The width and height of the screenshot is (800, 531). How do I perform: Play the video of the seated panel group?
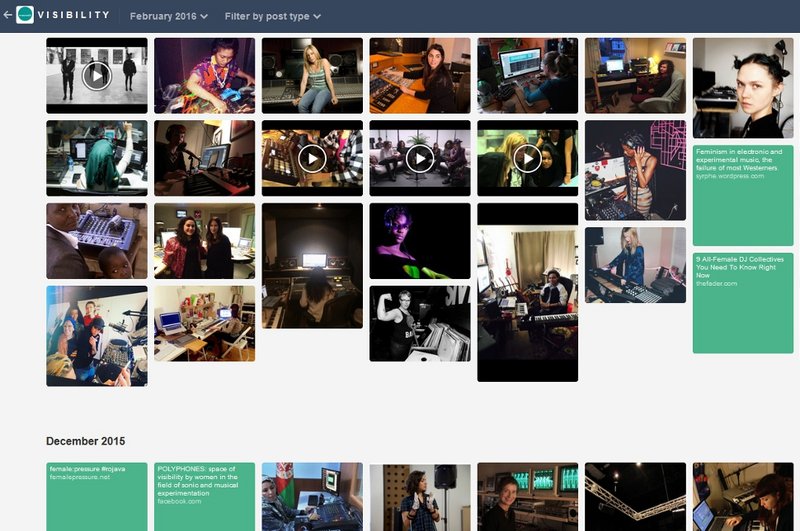pos(420,158)
